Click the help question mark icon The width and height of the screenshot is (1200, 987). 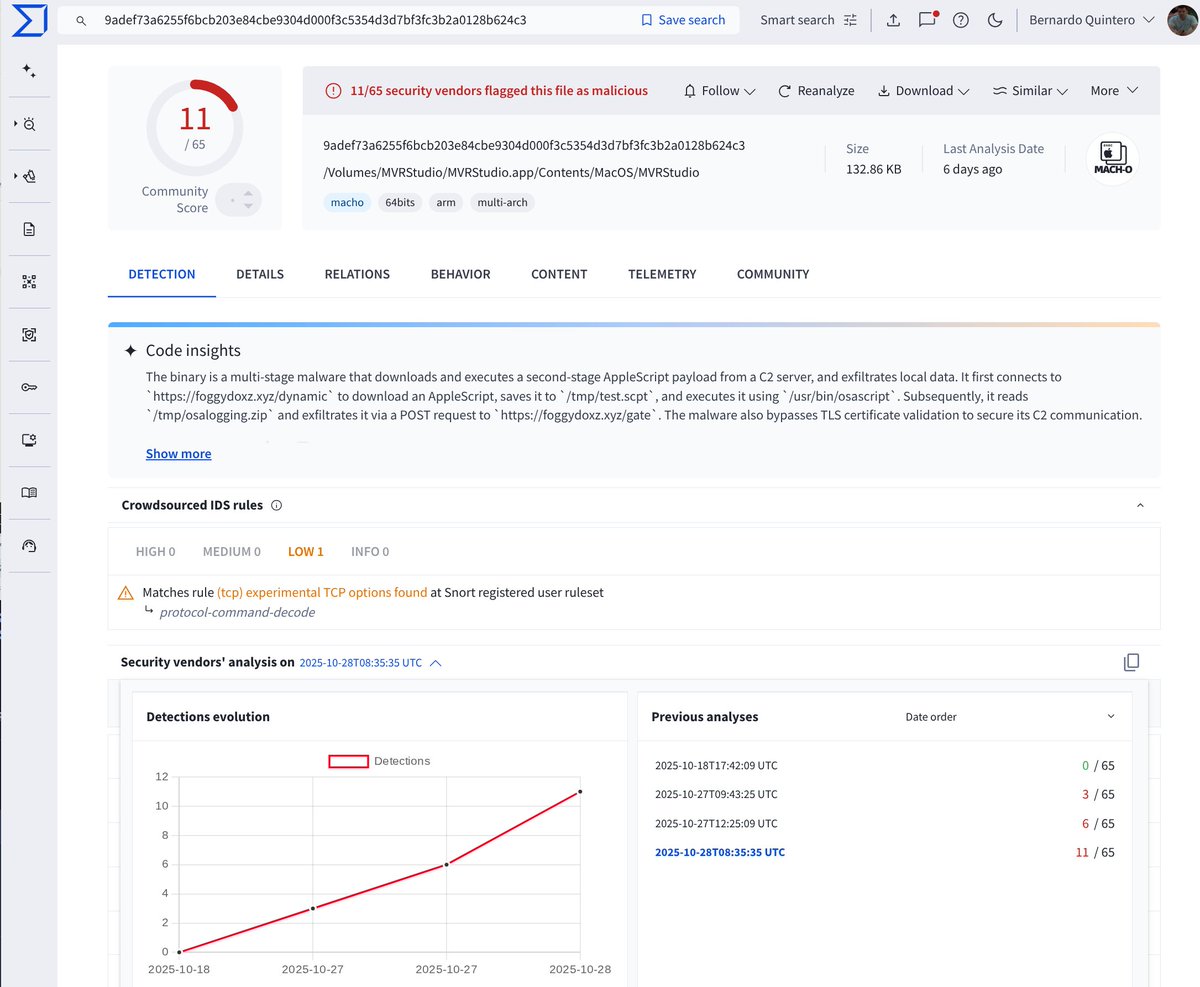click(x=961, y=20)
